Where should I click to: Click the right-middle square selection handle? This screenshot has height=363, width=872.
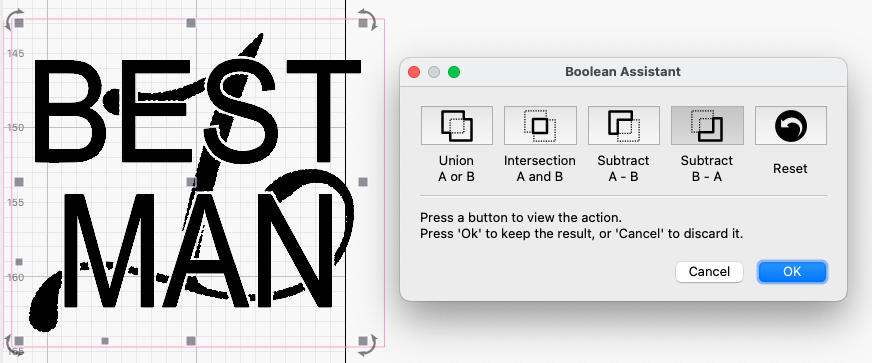363,182
